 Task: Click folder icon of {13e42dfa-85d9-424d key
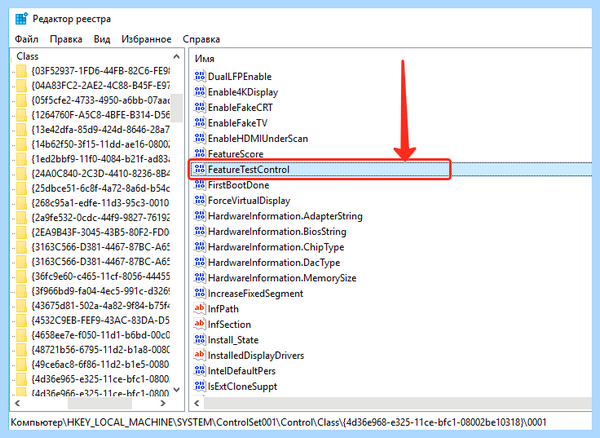click(x=22, y=130)
